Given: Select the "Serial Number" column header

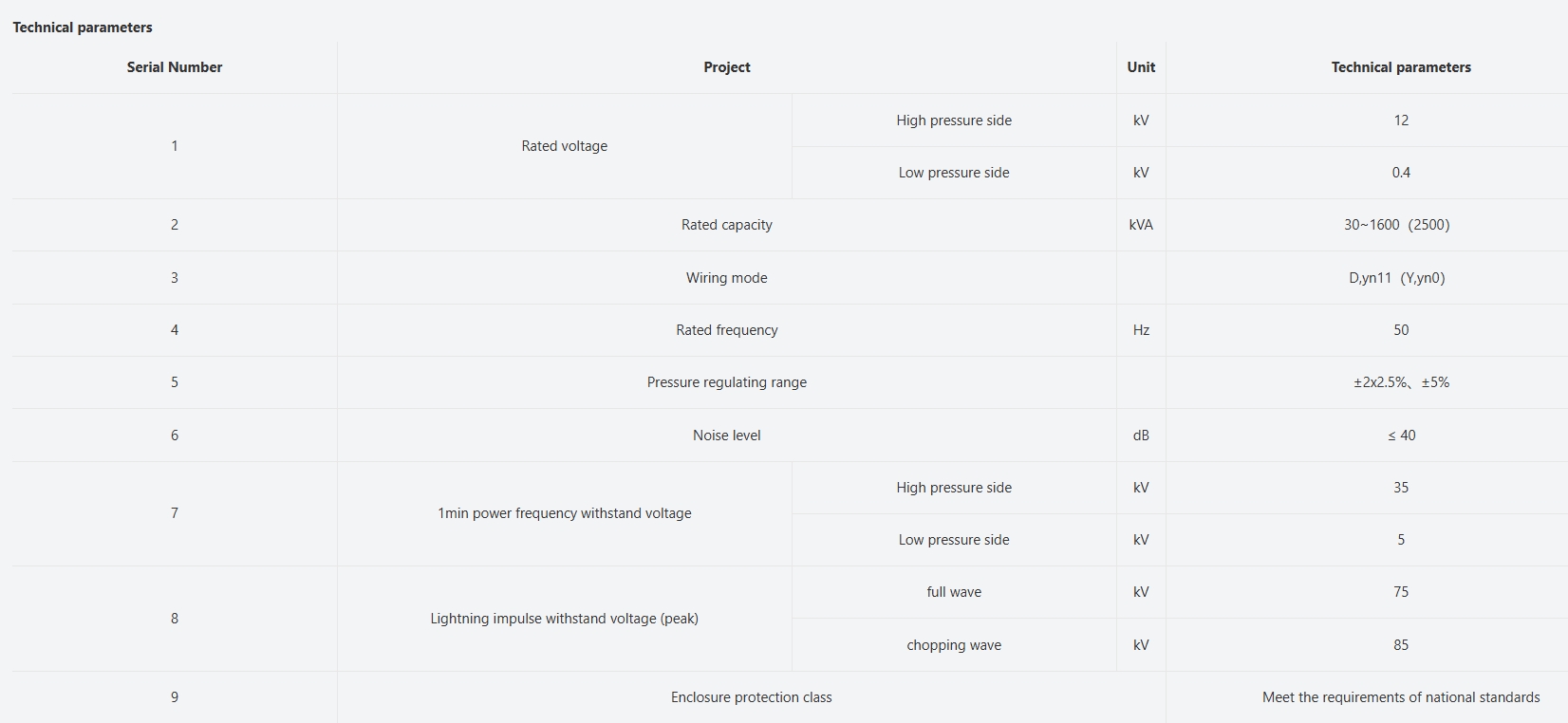Looking at the screenshot, I should (x=175, y=67).
